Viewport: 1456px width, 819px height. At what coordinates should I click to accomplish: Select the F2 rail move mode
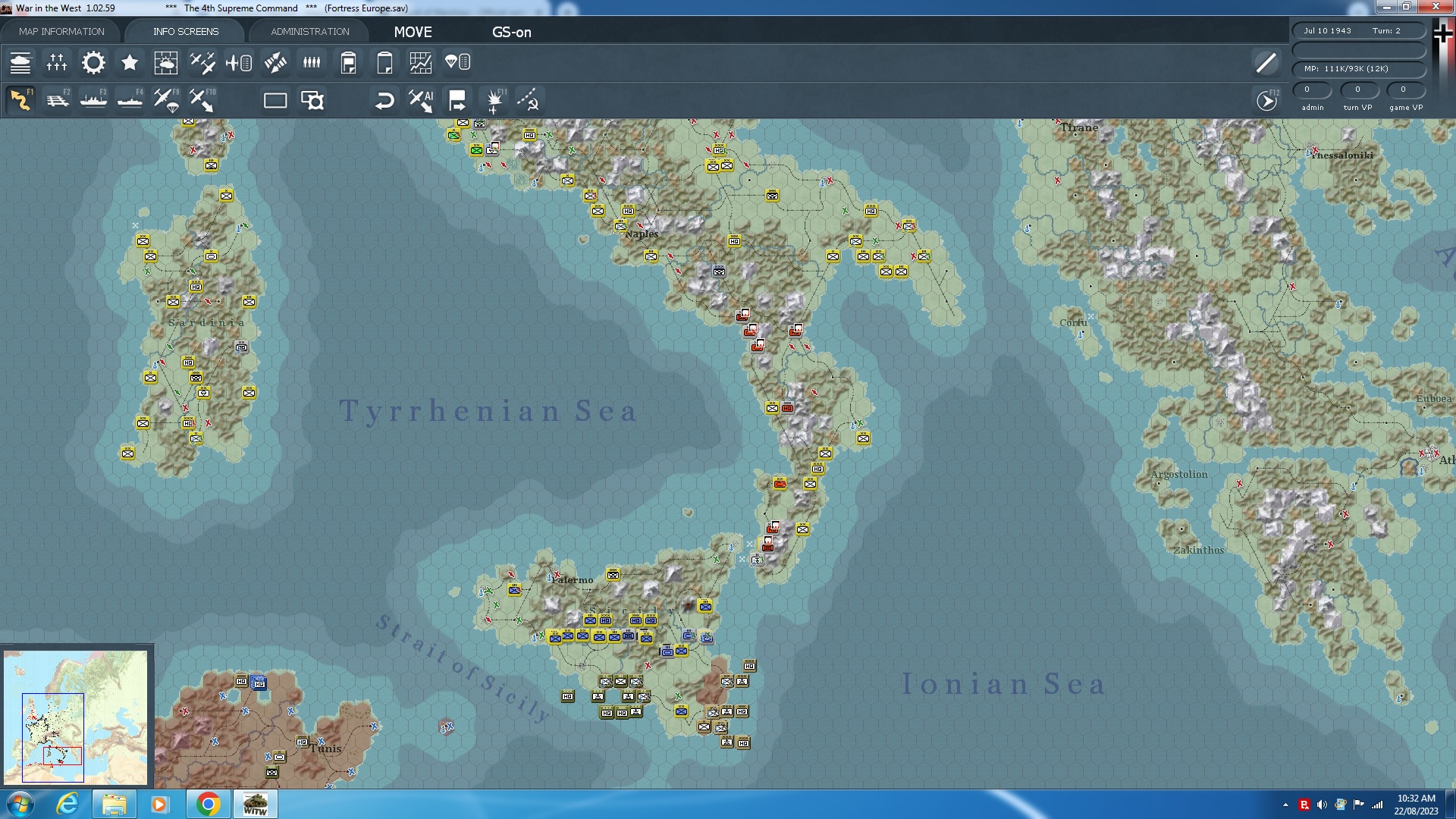[x=58, y=100]
